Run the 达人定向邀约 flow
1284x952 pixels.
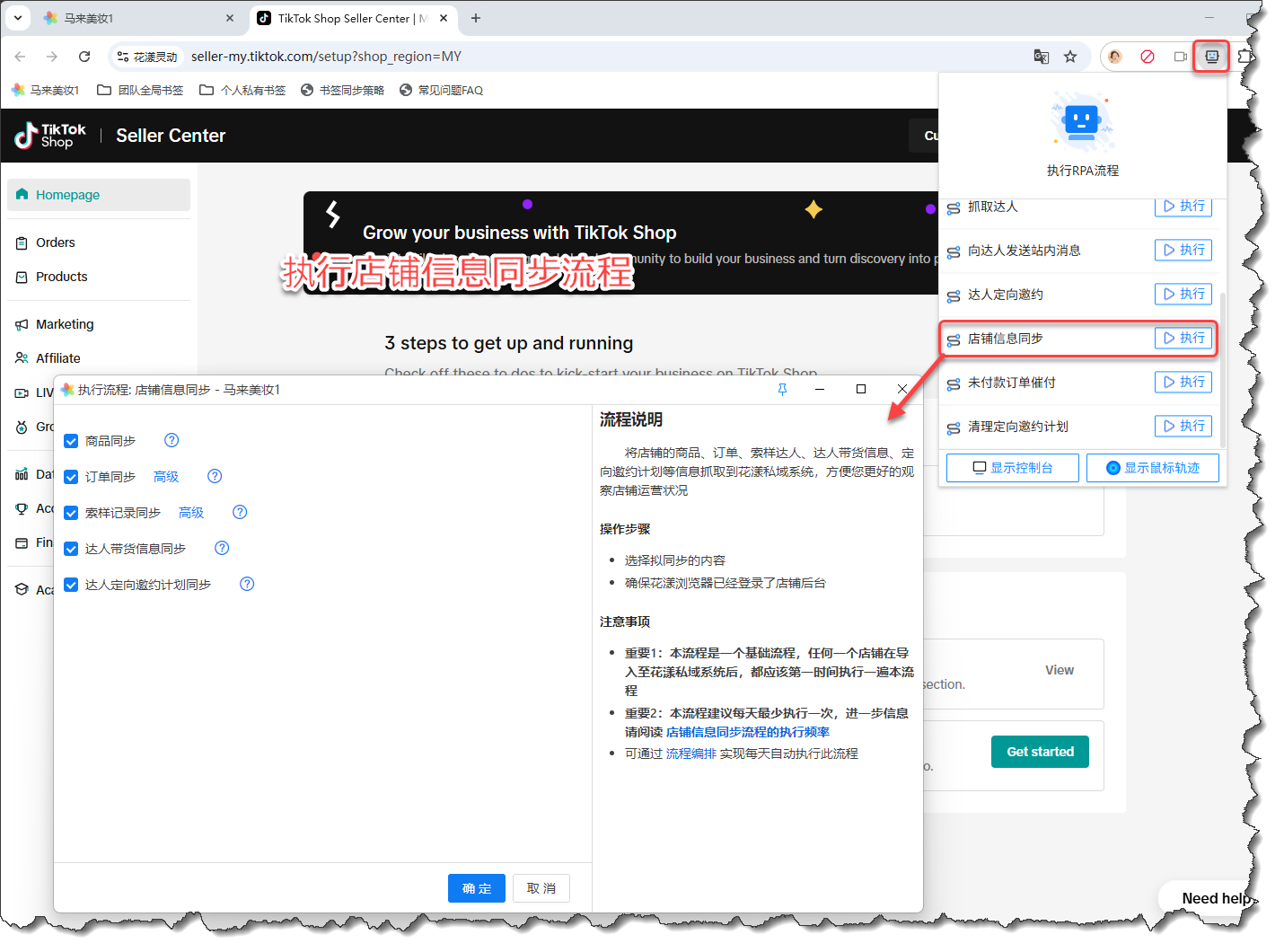coord(1183,294)
